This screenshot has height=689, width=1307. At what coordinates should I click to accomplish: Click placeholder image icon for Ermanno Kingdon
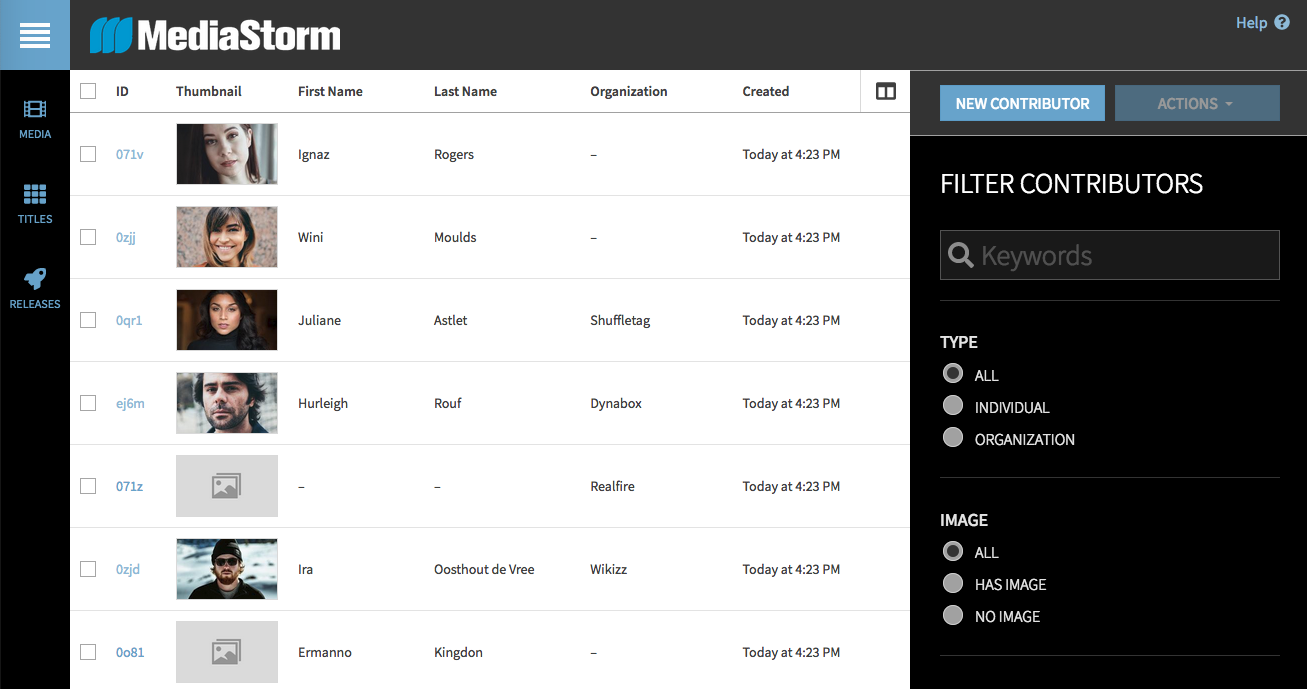click(227, 652)
